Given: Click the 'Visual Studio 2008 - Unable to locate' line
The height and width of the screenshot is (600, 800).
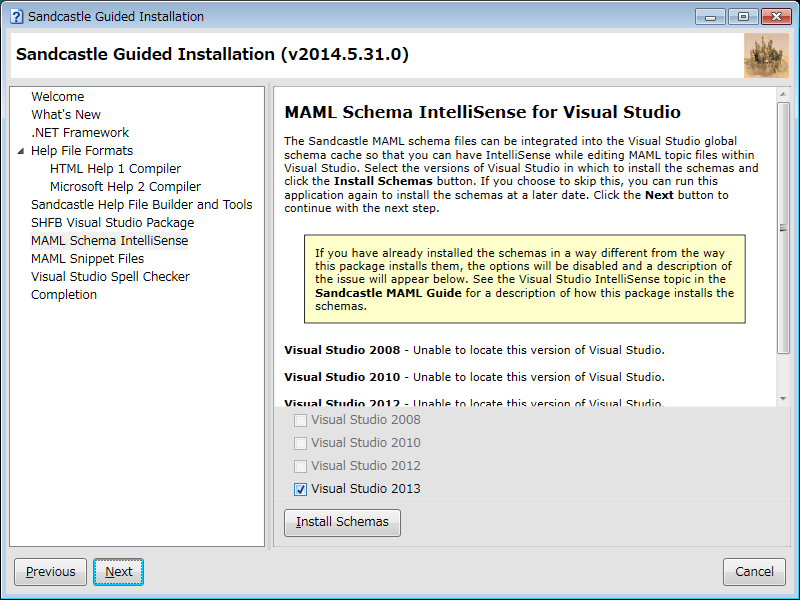Looking at the screenshot, I should [474, 351].
